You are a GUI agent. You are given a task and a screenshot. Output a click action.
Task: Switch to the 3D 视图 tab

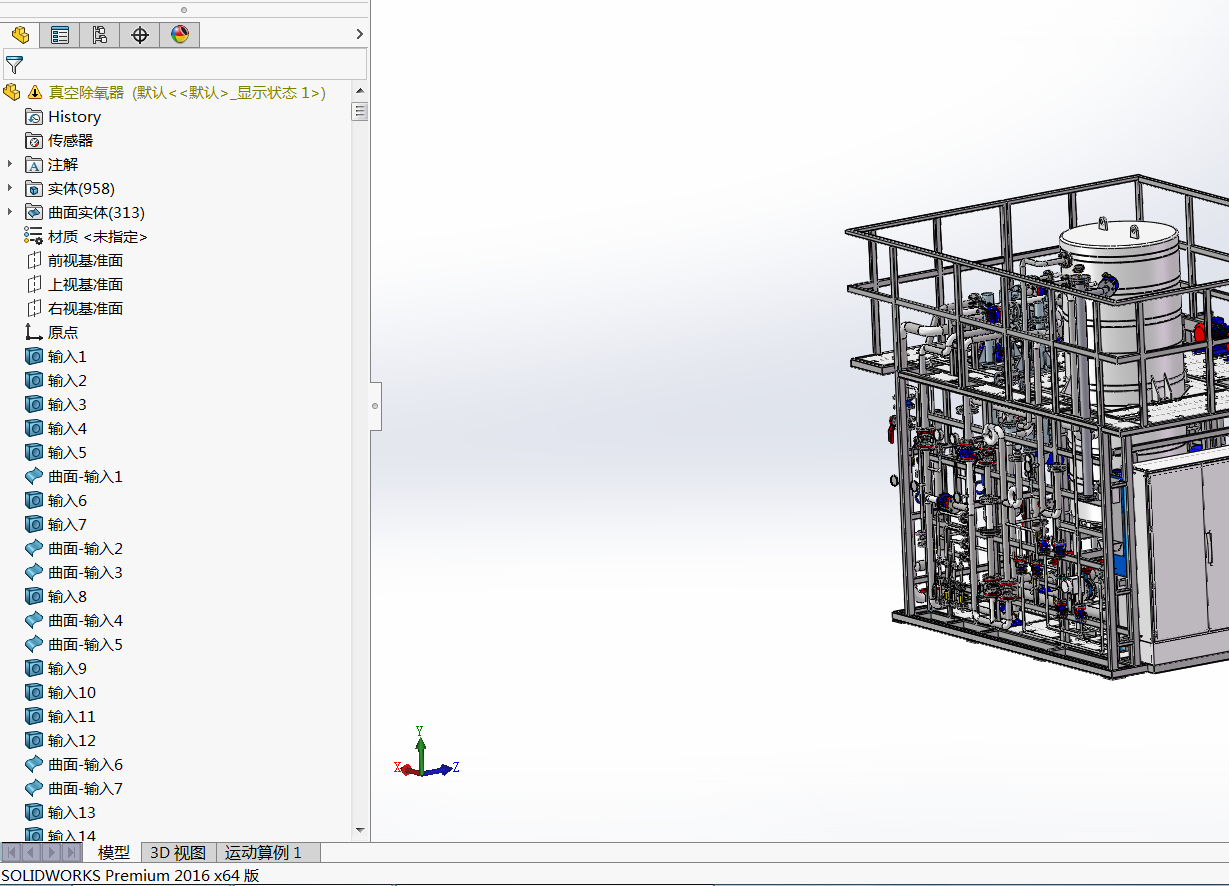tap(178, 853)
